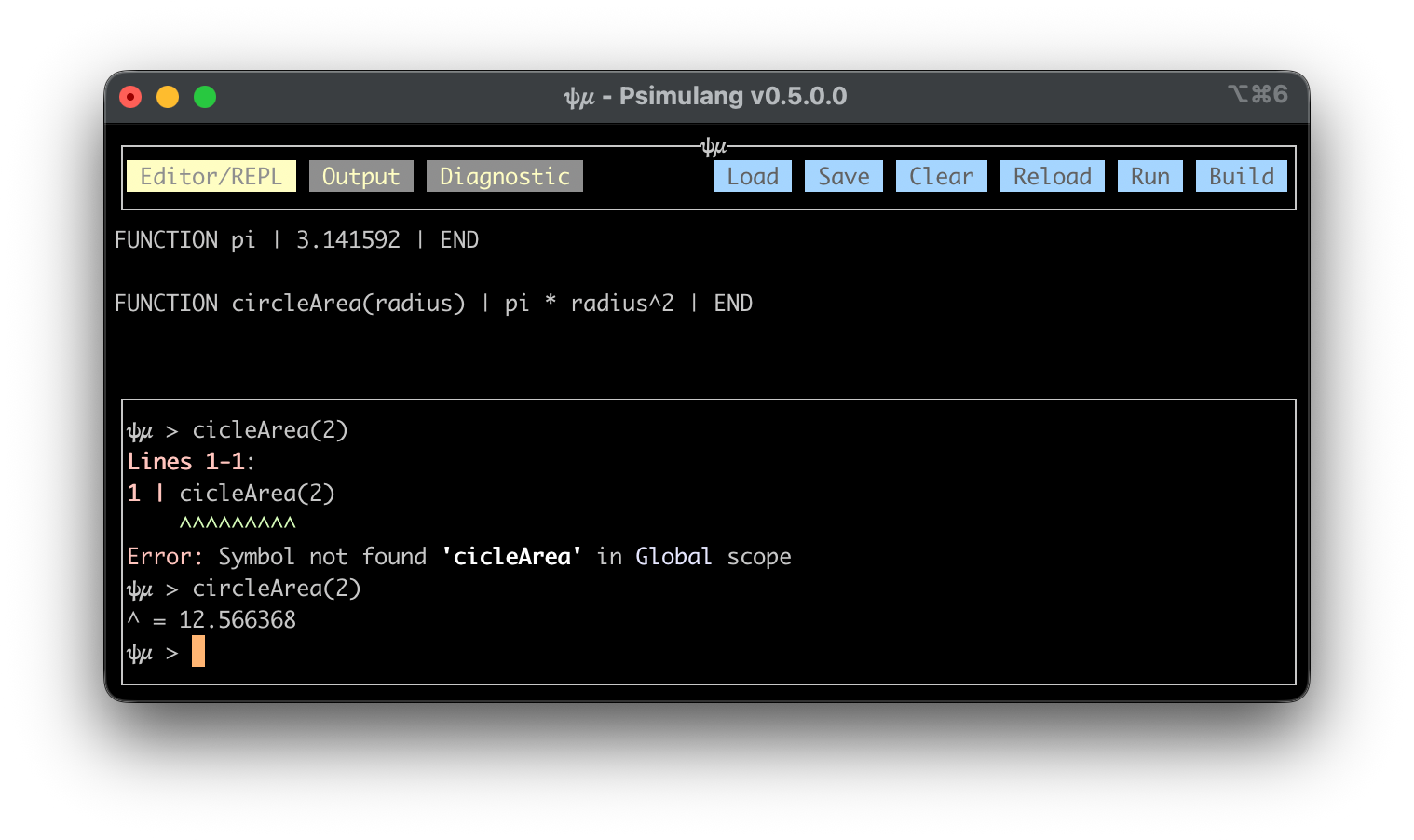Minimize the window with yellow button
Image resolution: width=1414 pixels, height=840 pixels.
pos(168,97)
